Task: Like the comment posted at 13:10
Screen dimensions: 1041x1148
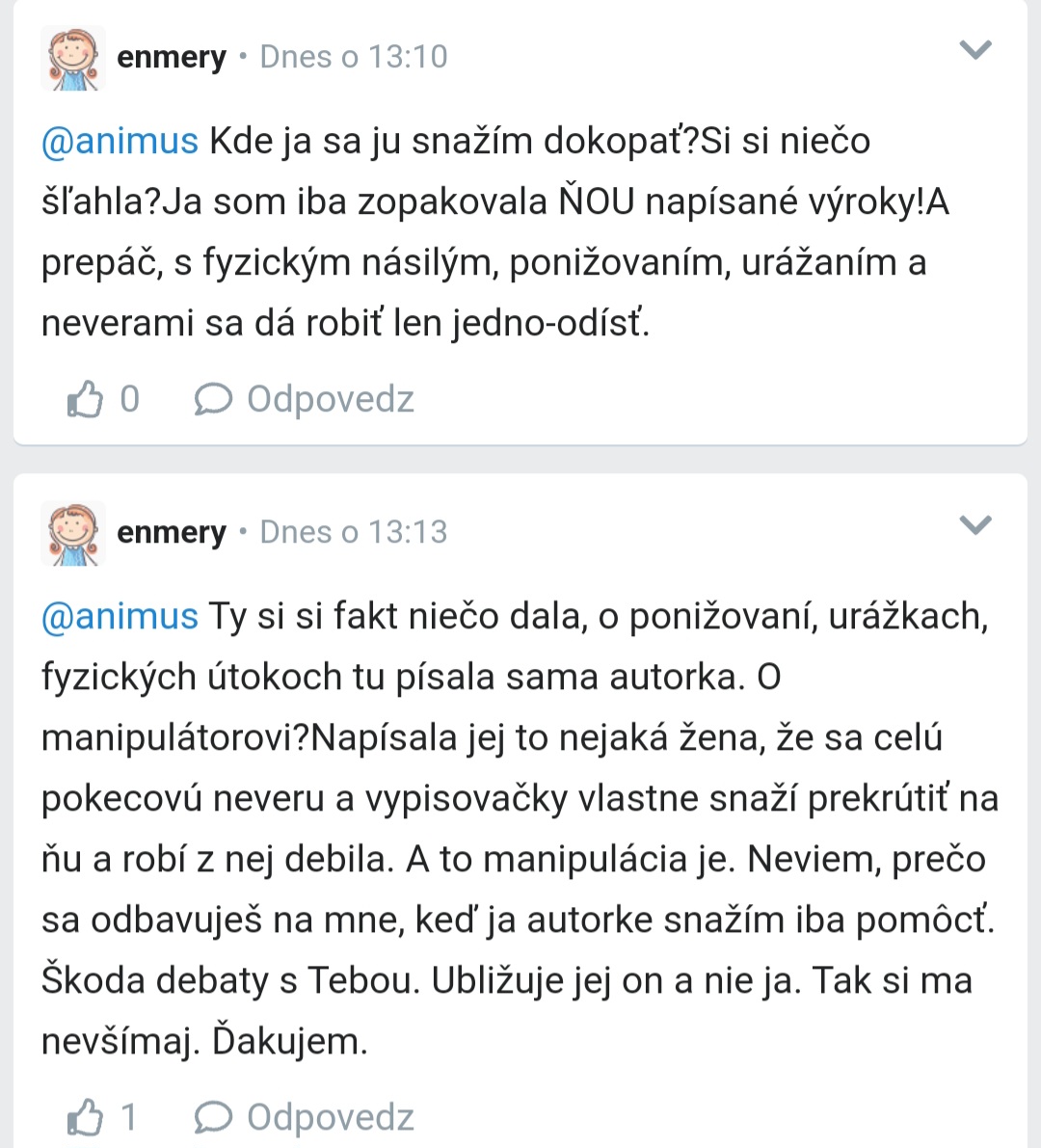Action: pyautogui.click(x=85, y=399)
